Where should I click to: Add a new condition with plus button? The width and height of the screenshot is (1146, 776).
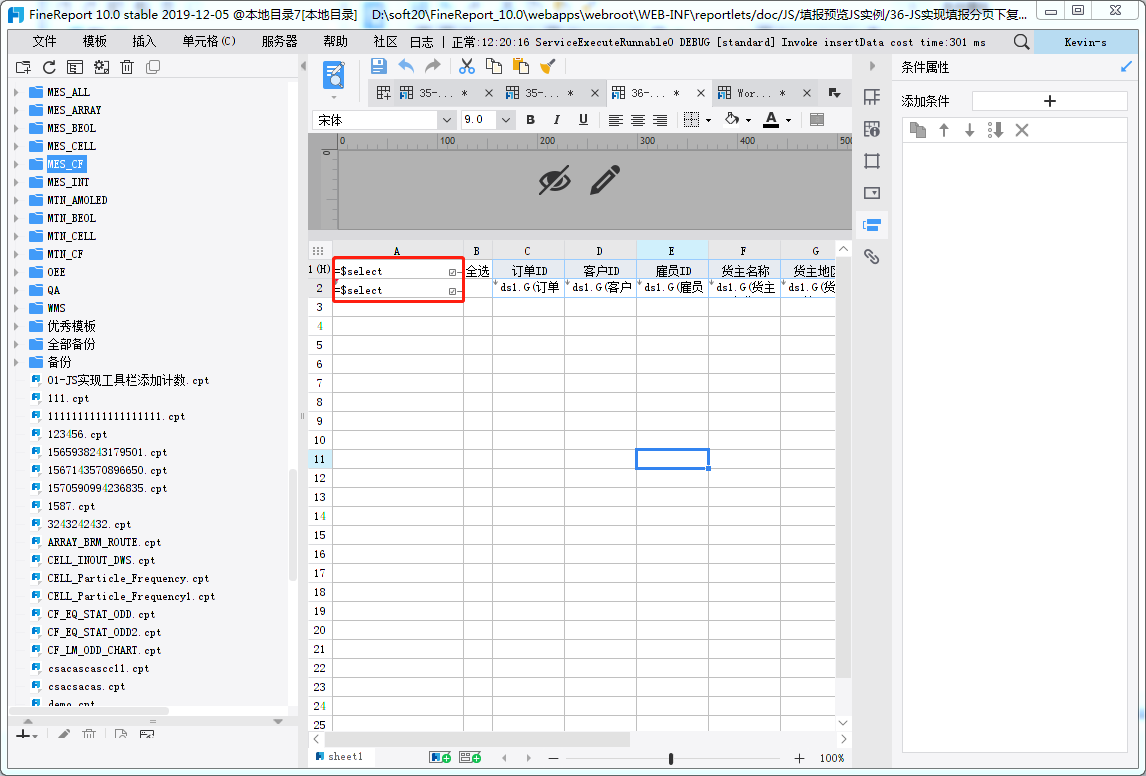point(1050,101)
